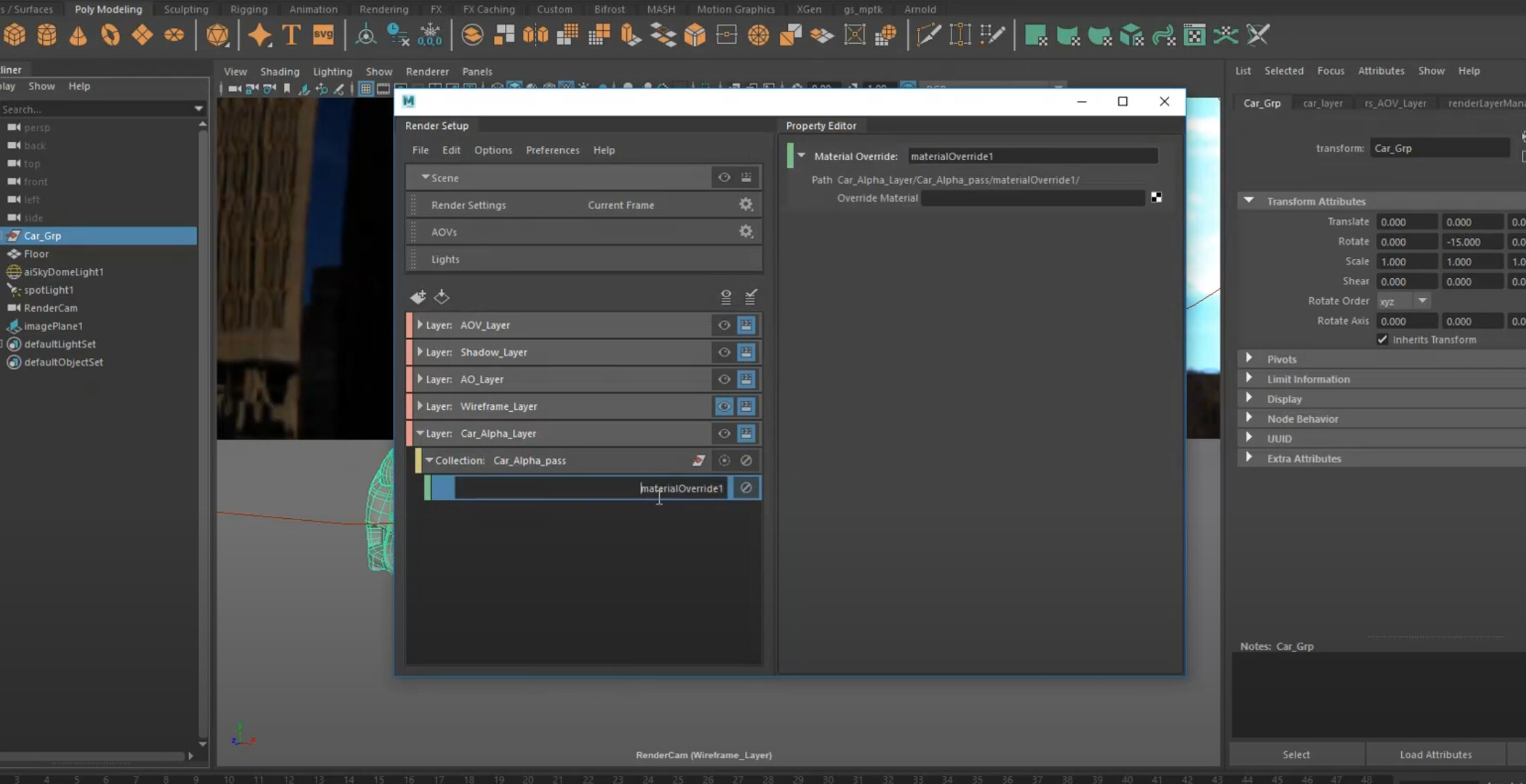Screen dimensions: 1526x784
Task: Select the Platonic Solids tool
Action: click(x=218, y=34)
